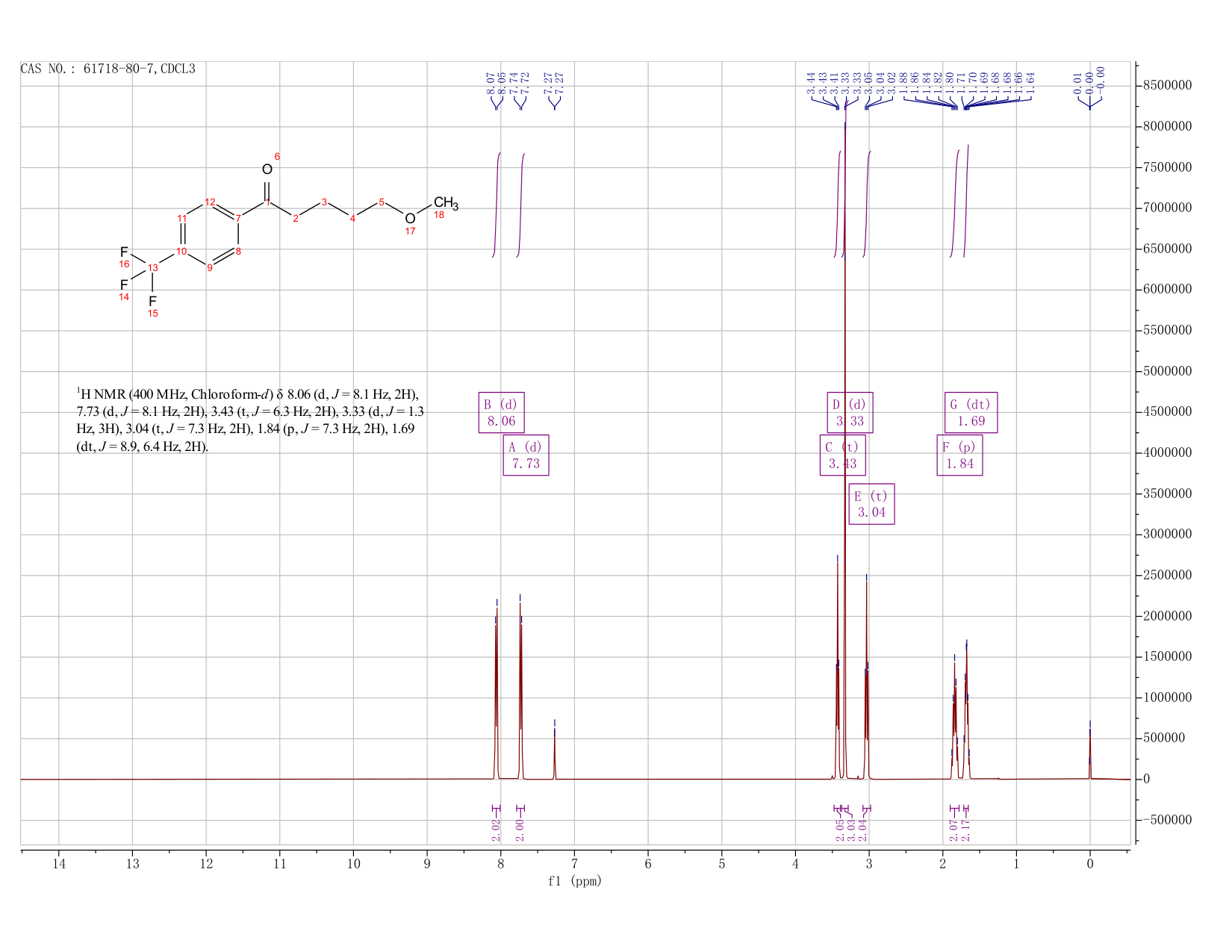Select the CH3 group in the structure
The height and width of the screenshot is (952, 1232).
(445, 203)
